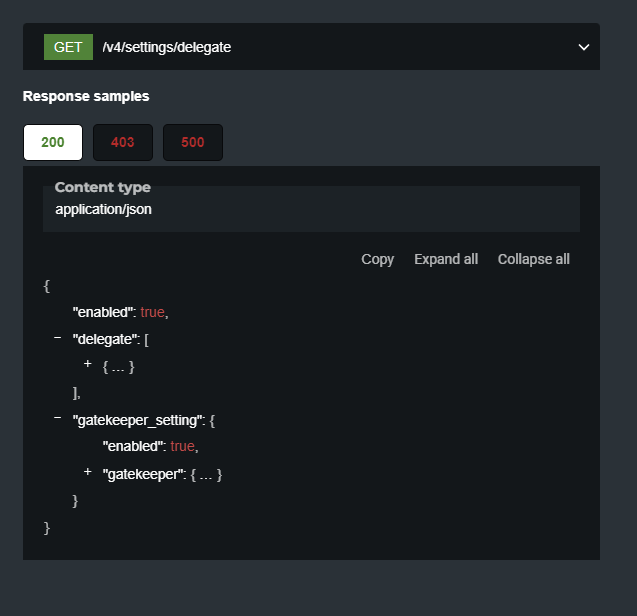
Task: Collapse the endpoint using the chevron arrow
Action: pyautogui.click(x=584, y=47)
